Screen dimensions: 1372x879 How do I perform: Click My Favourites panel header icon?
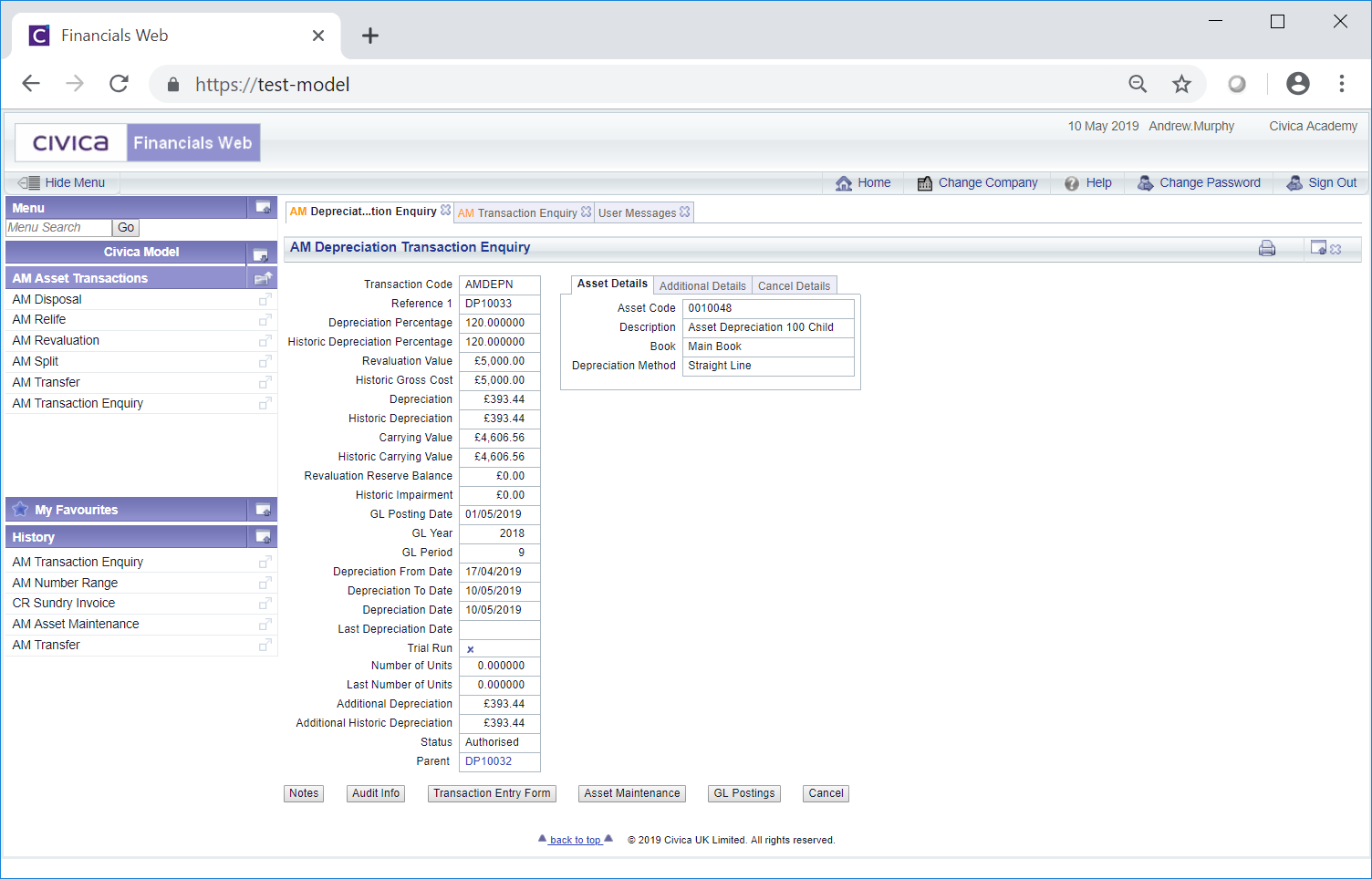263,510
